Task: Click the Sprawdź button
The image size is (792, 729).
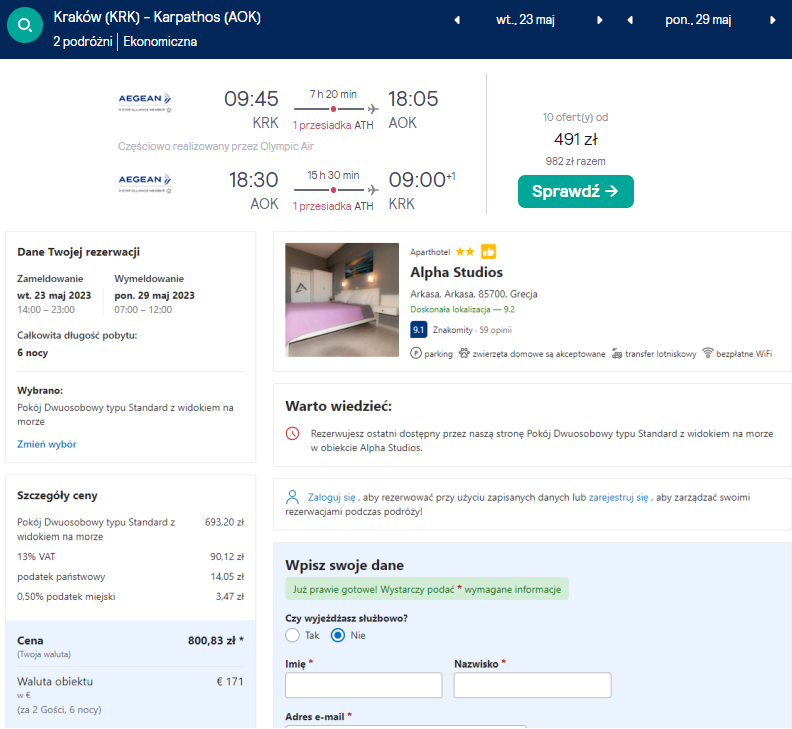Action: (x=575, y=191)
